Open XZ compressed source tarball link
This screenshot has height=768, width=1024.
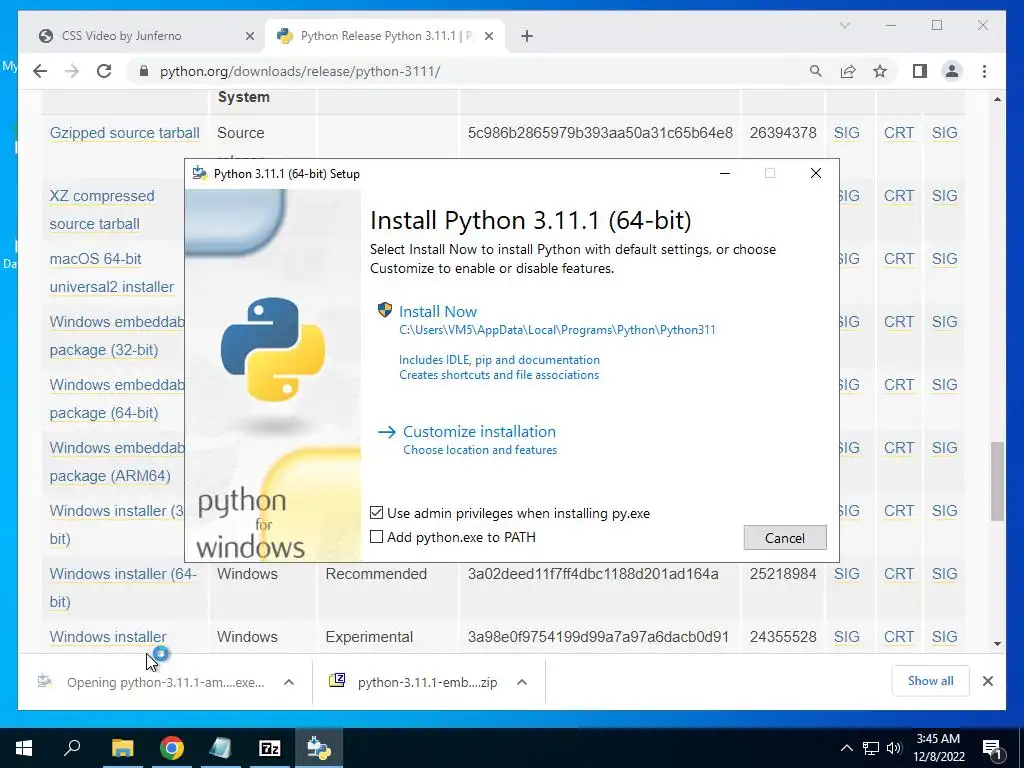pos(102,210)
